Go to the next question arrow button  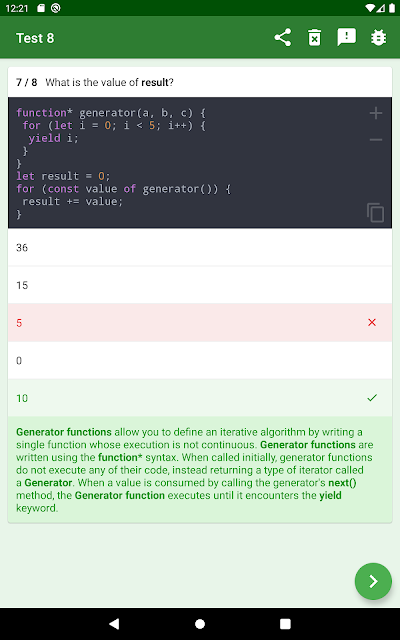[373, 581]
